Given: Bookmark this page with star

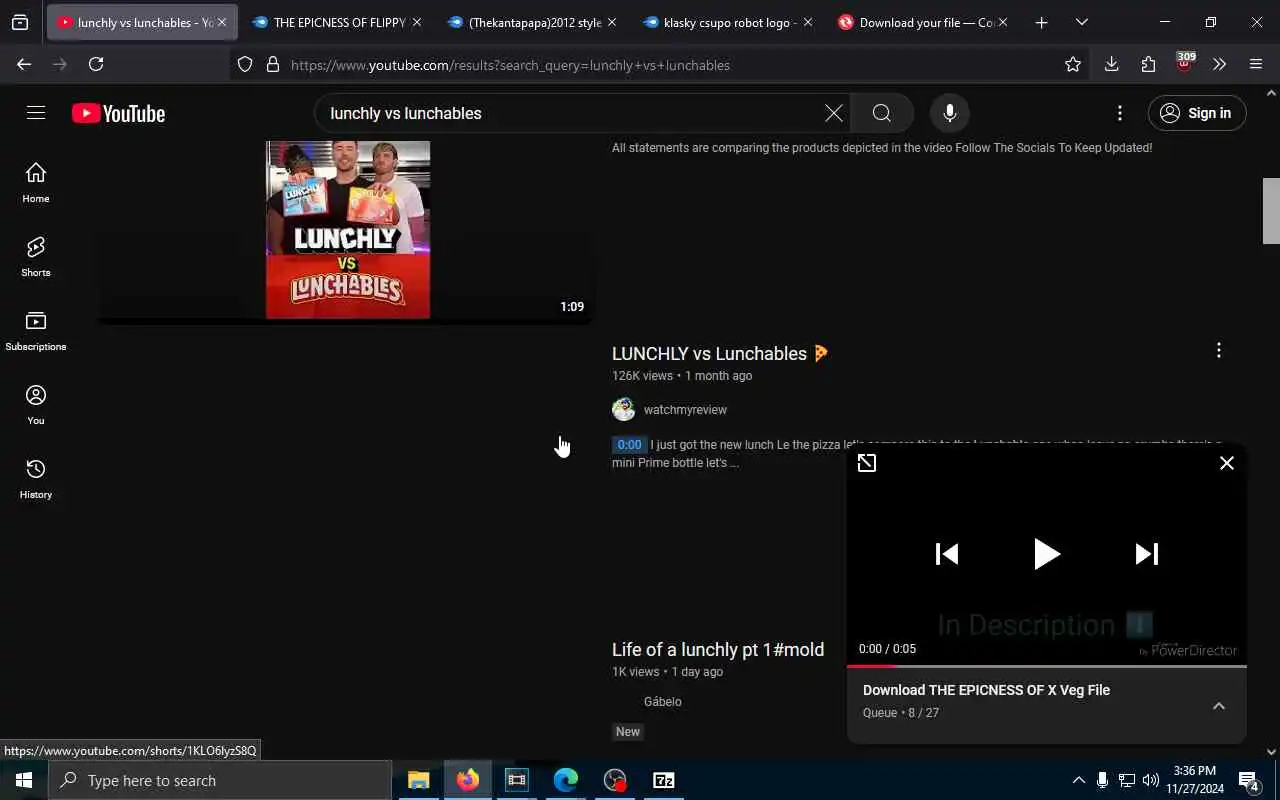Looking at the screenshot, I should (1073, 64).
